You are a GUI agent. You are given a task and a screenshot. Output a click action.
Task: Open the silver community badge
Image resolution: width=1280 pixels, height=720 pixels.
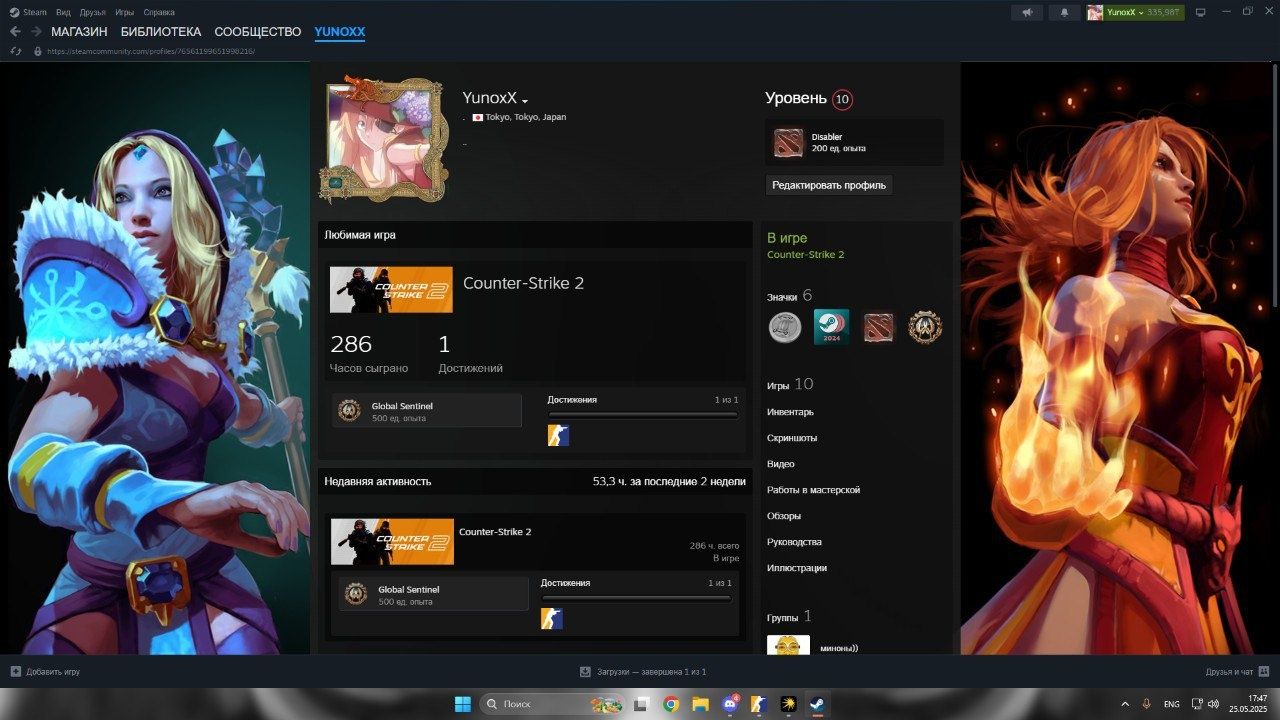point(785,327)
